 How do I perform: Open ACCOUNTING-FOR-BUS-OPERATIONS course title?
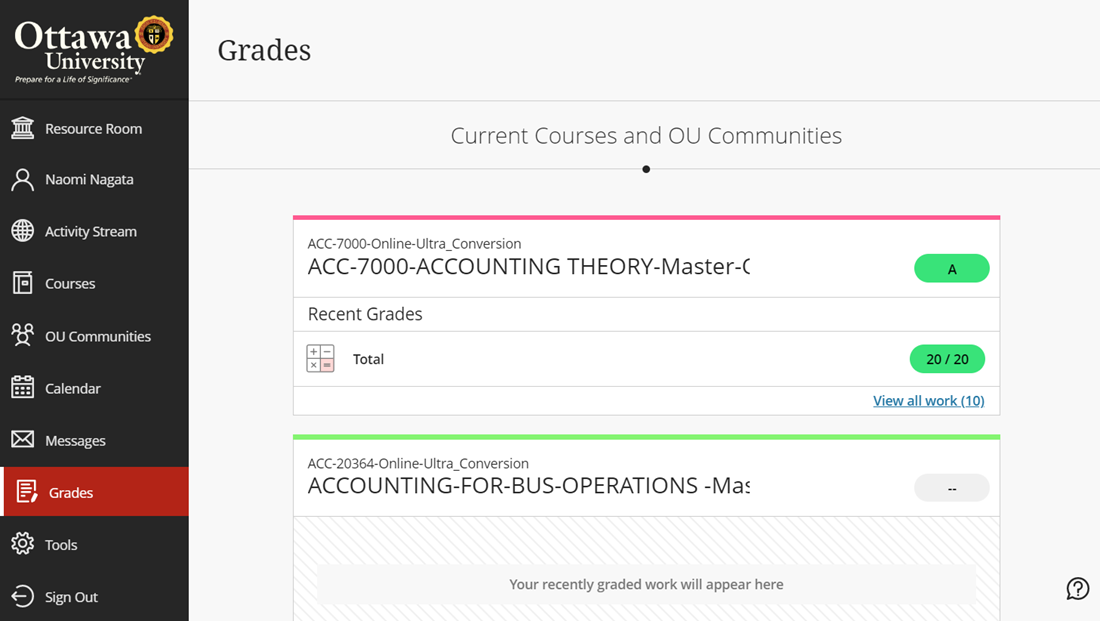coord(528,486)
